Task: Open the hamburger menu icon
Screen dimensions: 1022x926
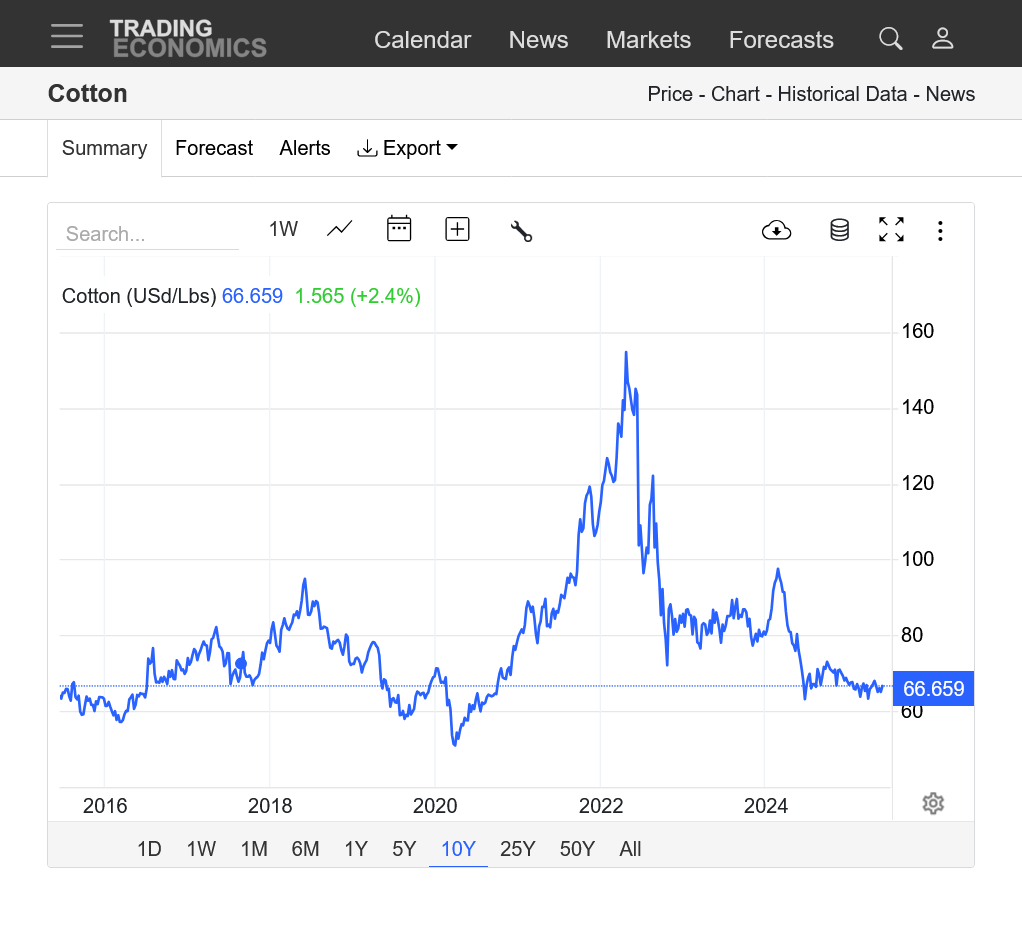Action: (x=66, y=36)
